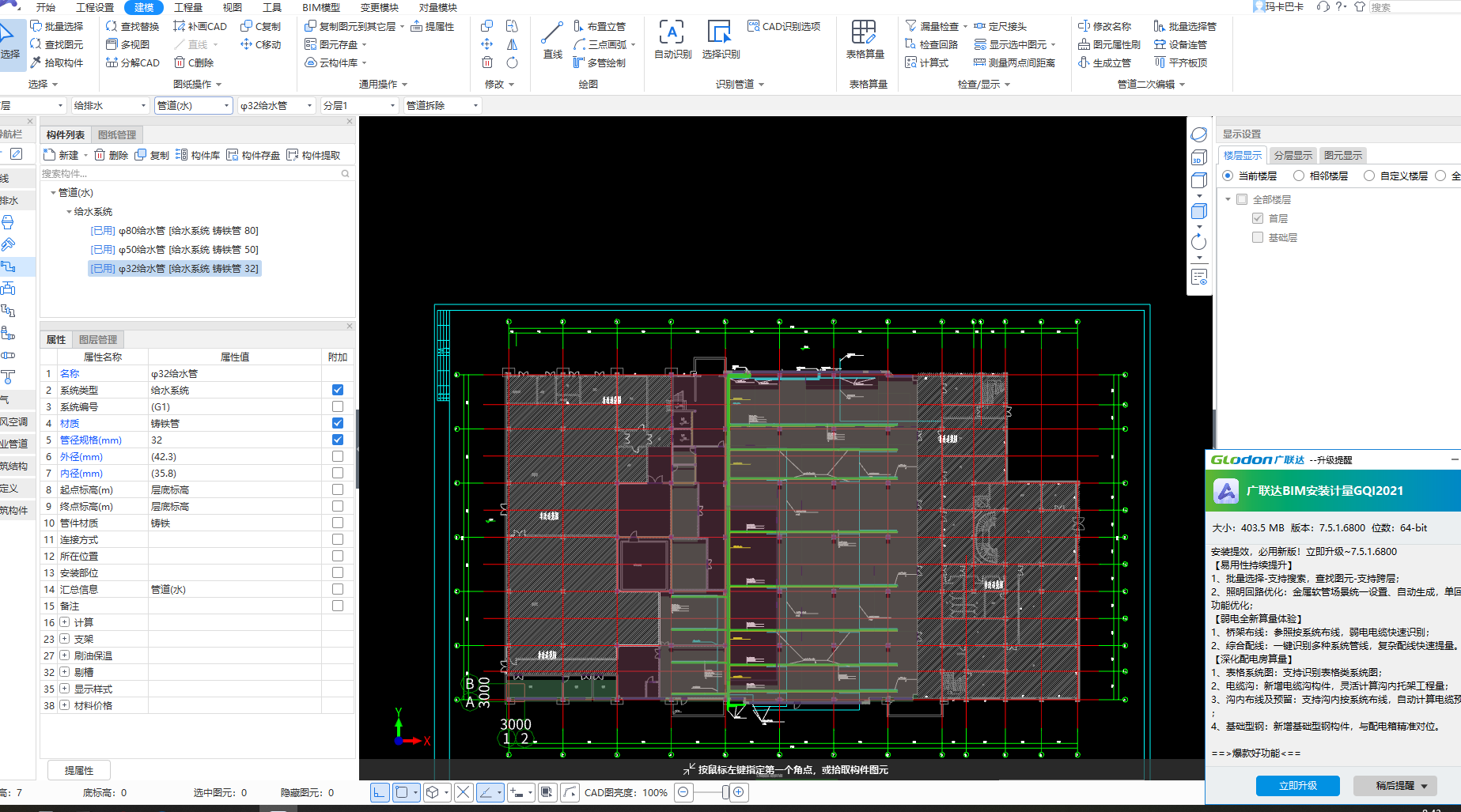The height and width of the screenshot is (812, 1461).
Task: Toggle the 材质 attach checkbox
Action: point(338,423)
